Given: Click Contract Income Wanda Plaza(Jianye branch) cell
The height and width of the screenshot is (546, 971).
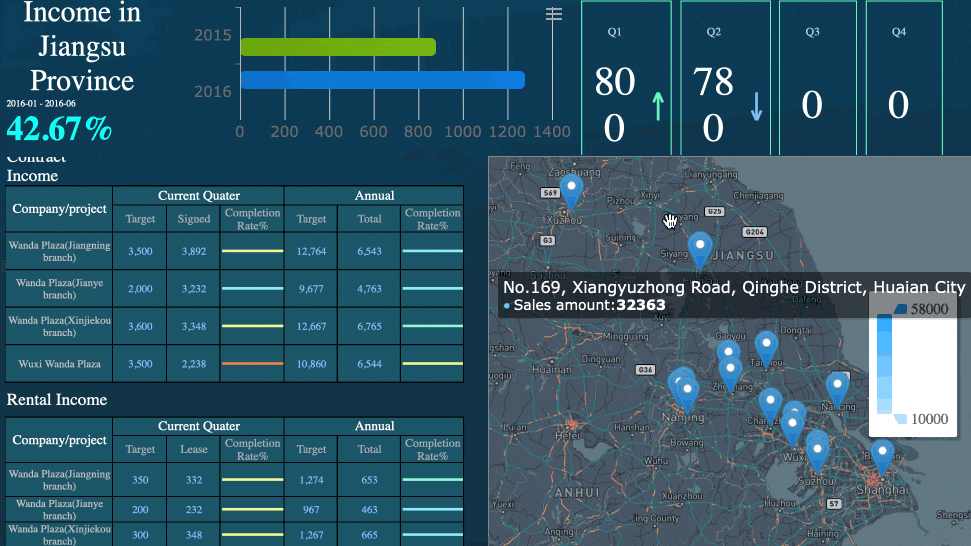Looking at the screenshot, I should click(x=59, y=288).
